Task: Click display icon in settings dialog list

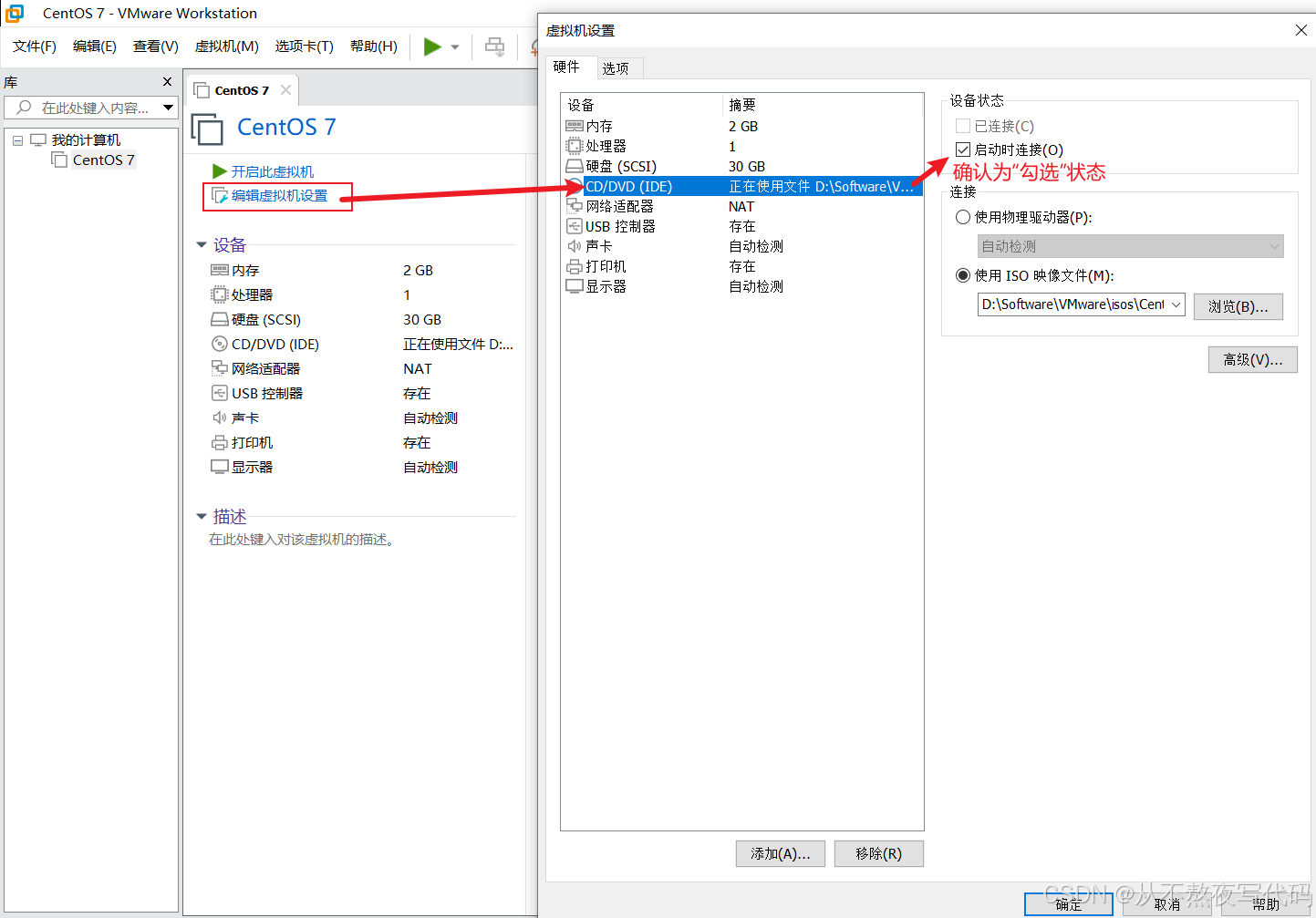Action: pyautogui.click(x=574, y=286)
